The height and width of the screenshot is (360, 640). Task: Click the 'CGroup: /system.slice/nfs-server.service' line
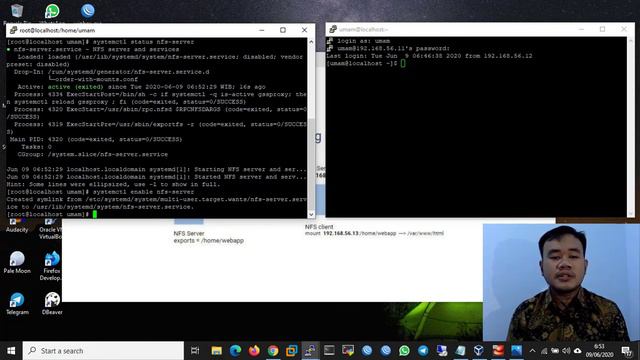[x=93, y=154]
